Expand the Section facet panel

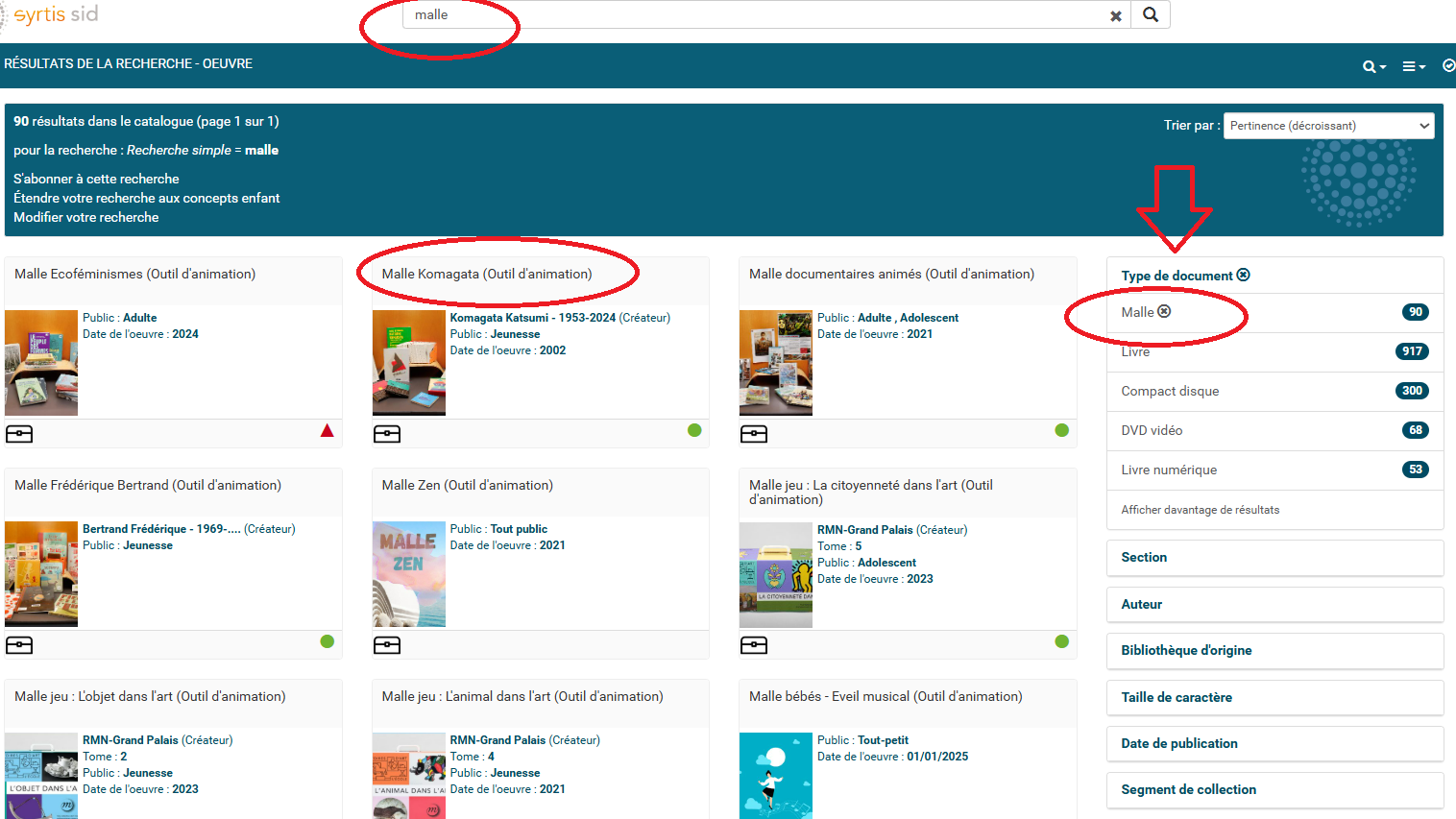1144,557
